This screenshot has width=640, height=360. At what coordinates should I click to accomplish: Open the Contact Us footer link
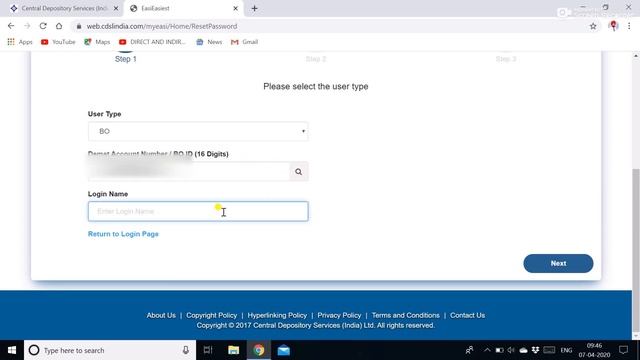[x=467, y=315]
